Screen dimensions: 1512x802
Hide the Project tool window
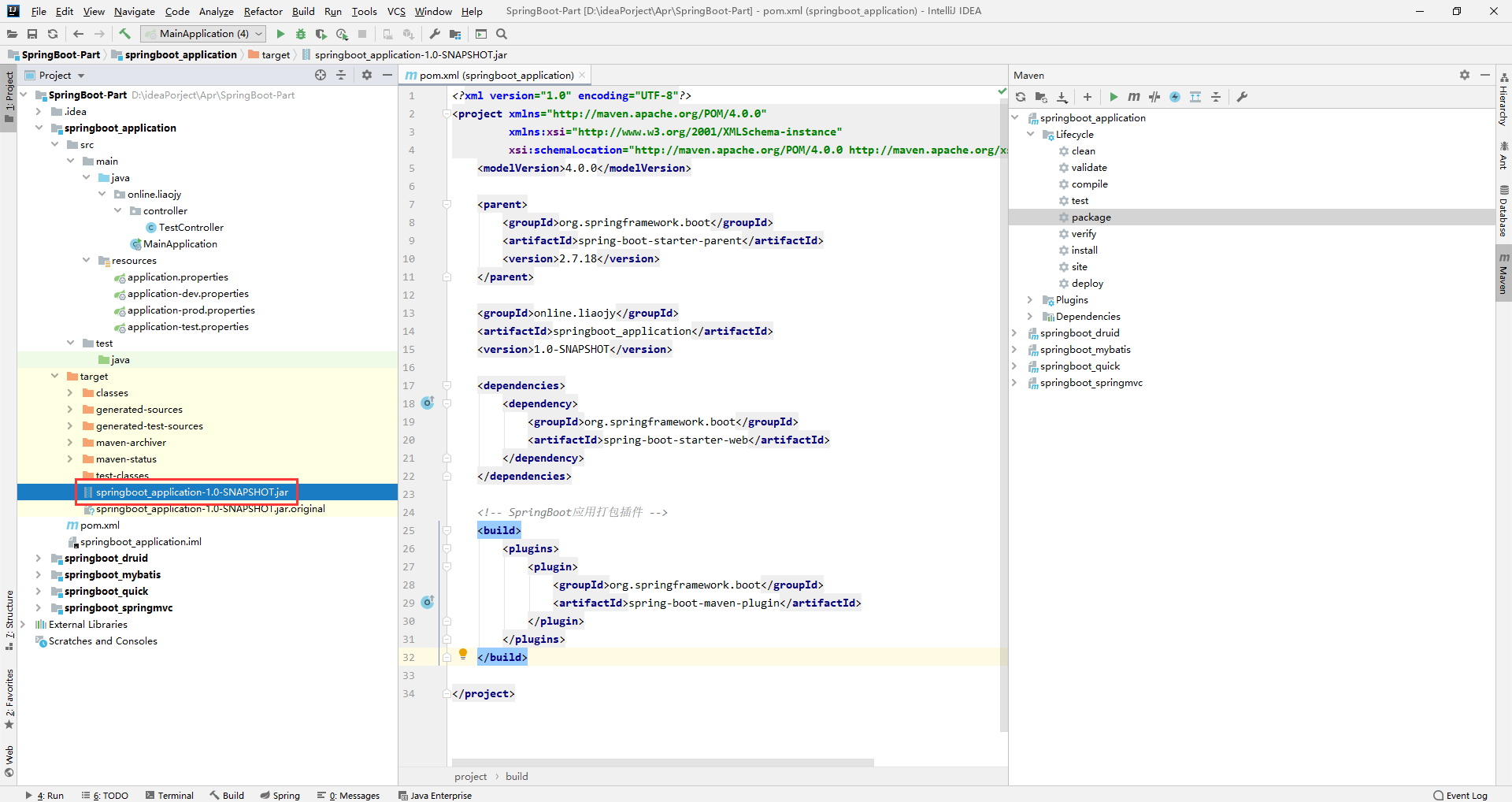(387, 75)
